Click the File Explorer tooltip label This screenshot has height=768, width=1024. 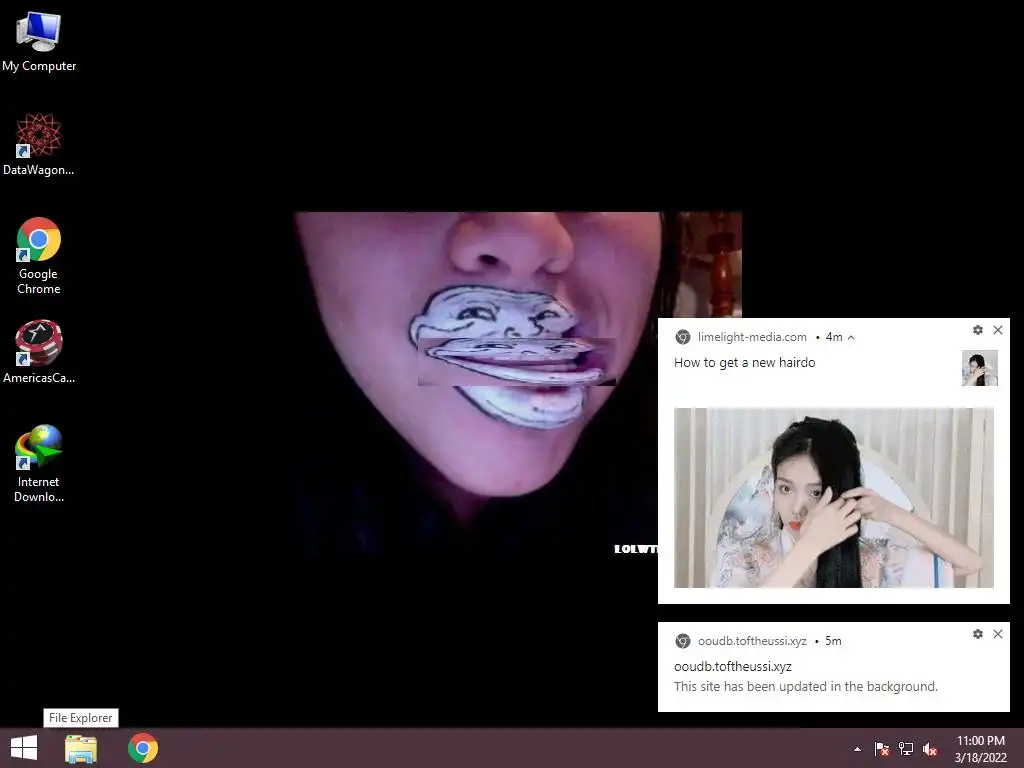[x=80, y=718]
